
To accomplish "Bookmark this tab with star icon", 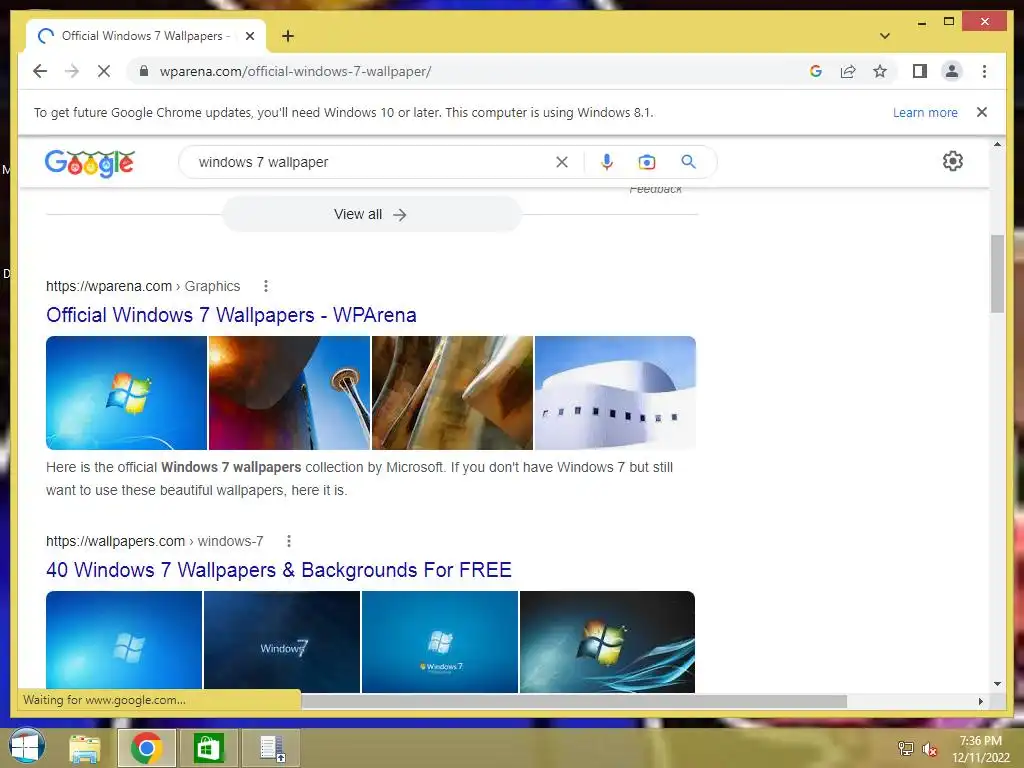I will 880,71.
